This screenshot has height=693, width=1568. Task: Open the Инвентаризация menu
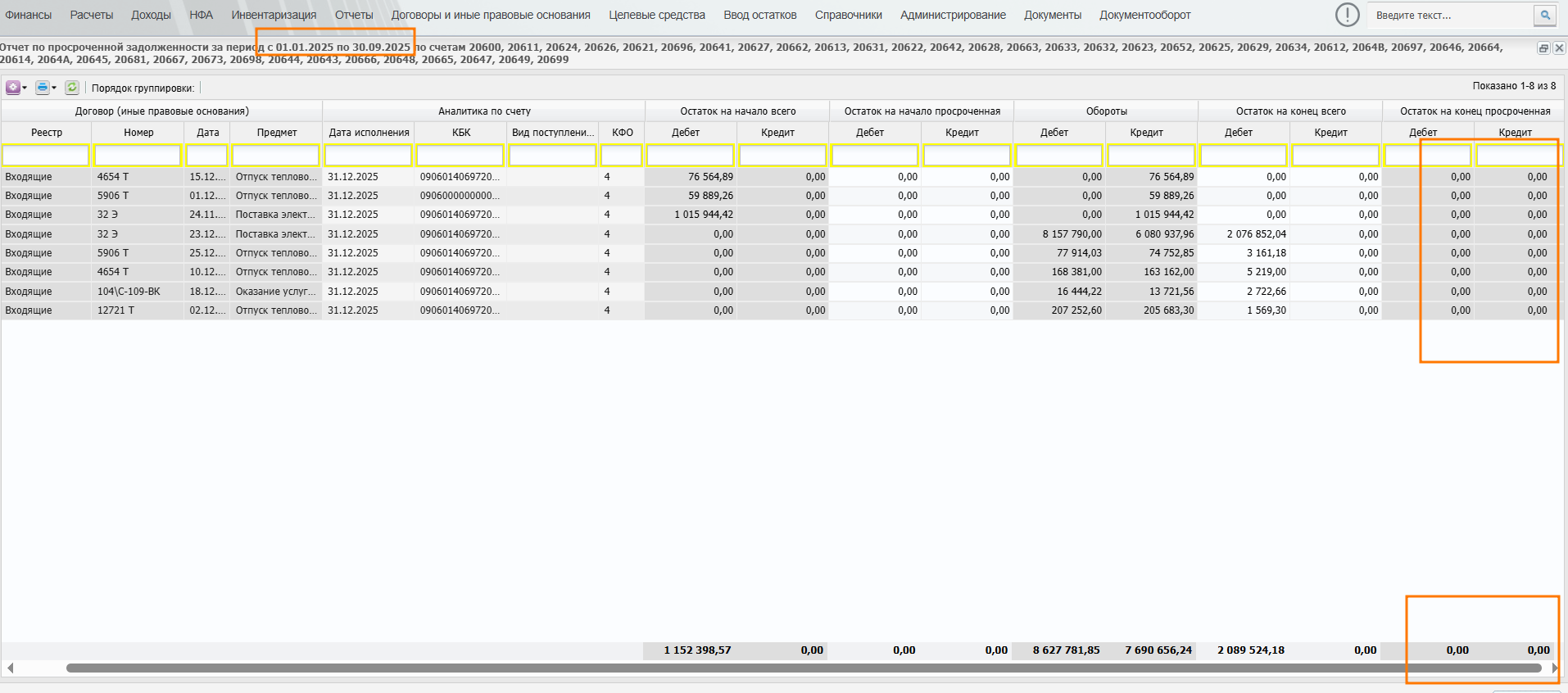point(274,15)
